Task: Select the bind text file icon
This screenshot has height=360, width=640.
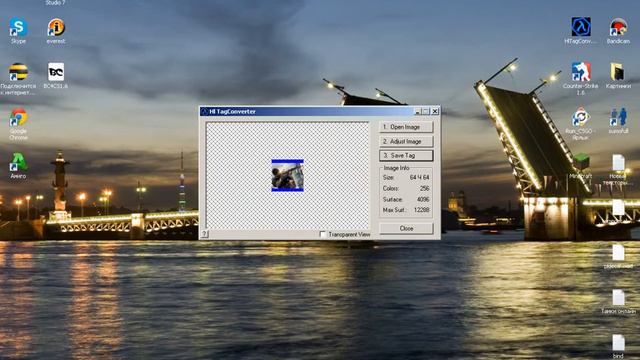Action: (618, 343)
